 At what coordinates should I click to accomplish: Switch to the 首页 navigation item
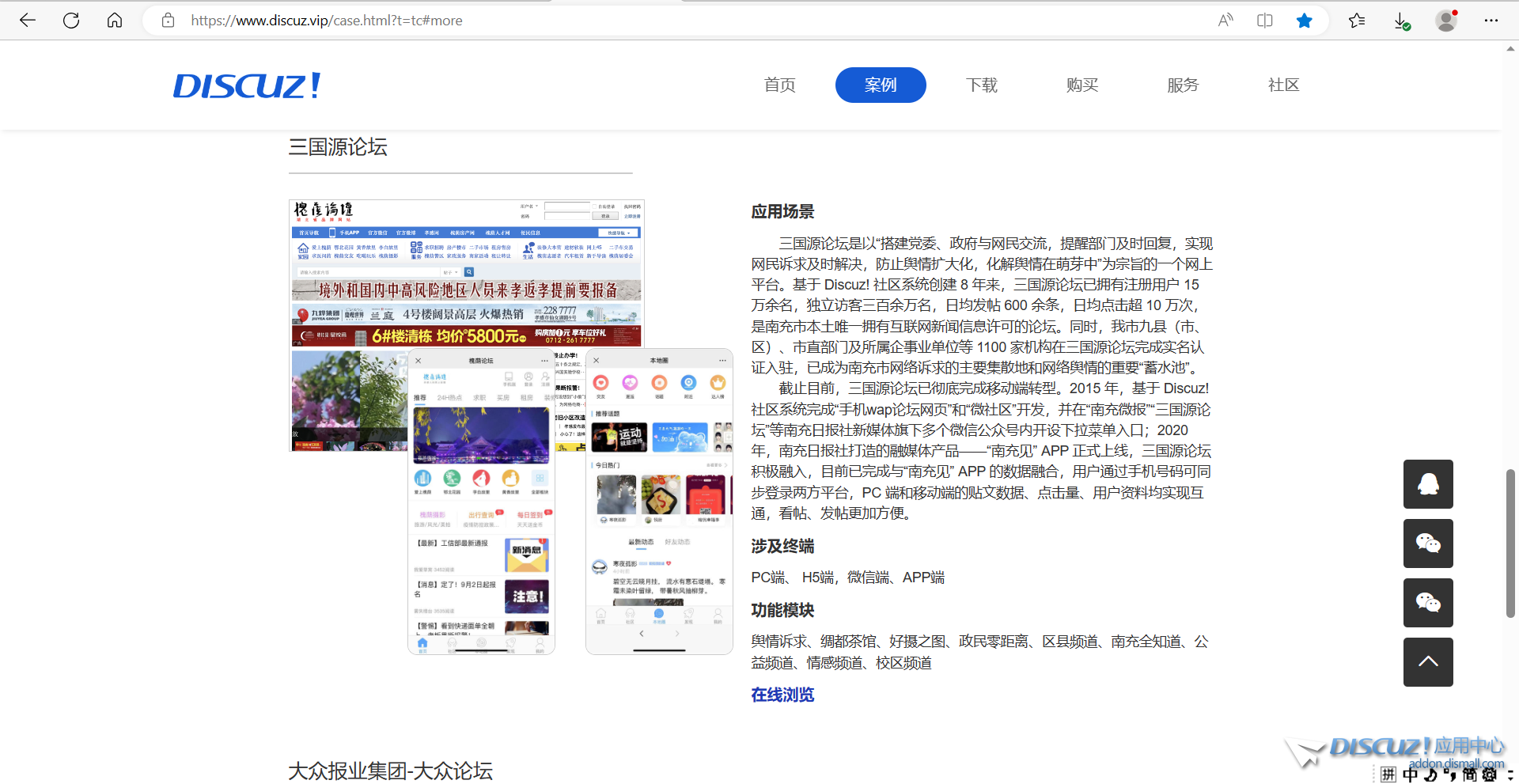click(779, 85)
